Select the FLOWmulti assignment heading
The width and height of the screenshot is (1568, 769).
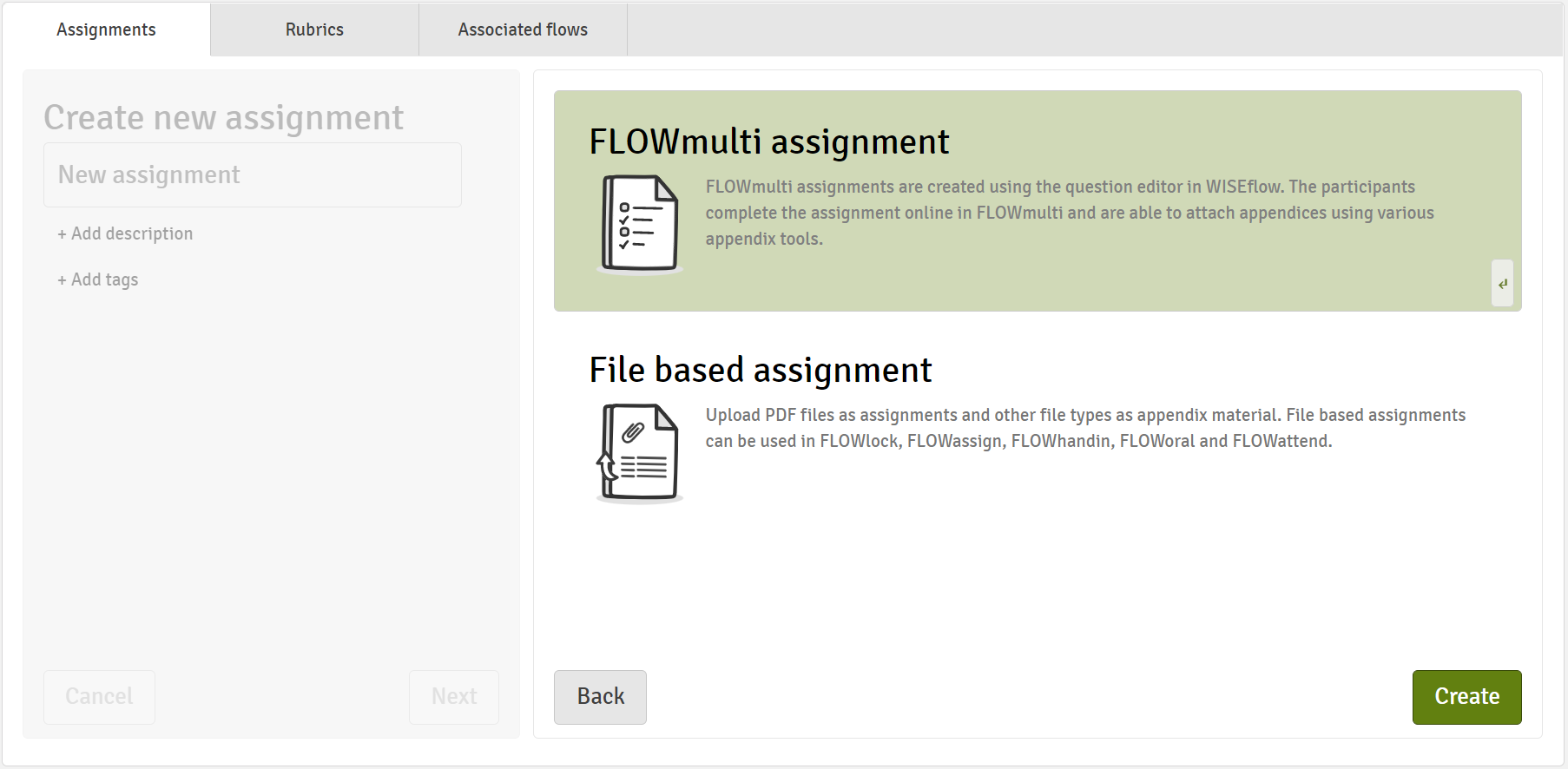click(769, 141)
